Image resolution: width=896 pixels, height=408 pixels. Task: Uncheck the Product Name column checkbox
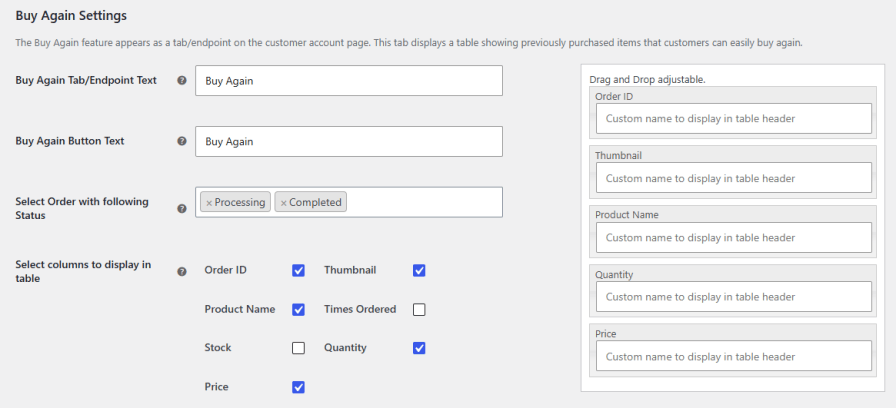pyautogui.click(x=298, y=310)
